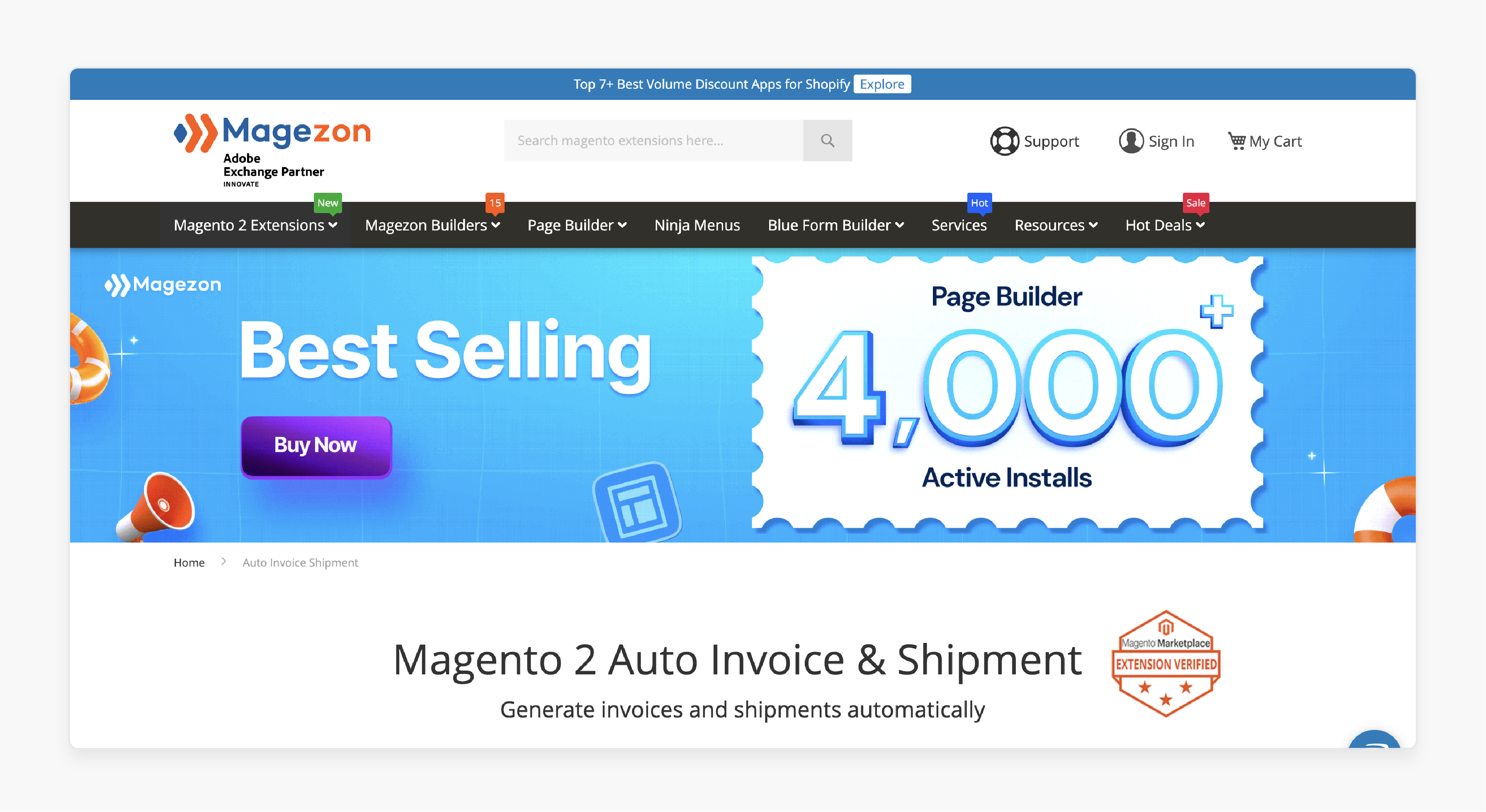The height and width of the screenshot is (812, 1486).
Task: Open the Hot Deals sale menu
Action: pyautogui.click(x=1163, y=224)
